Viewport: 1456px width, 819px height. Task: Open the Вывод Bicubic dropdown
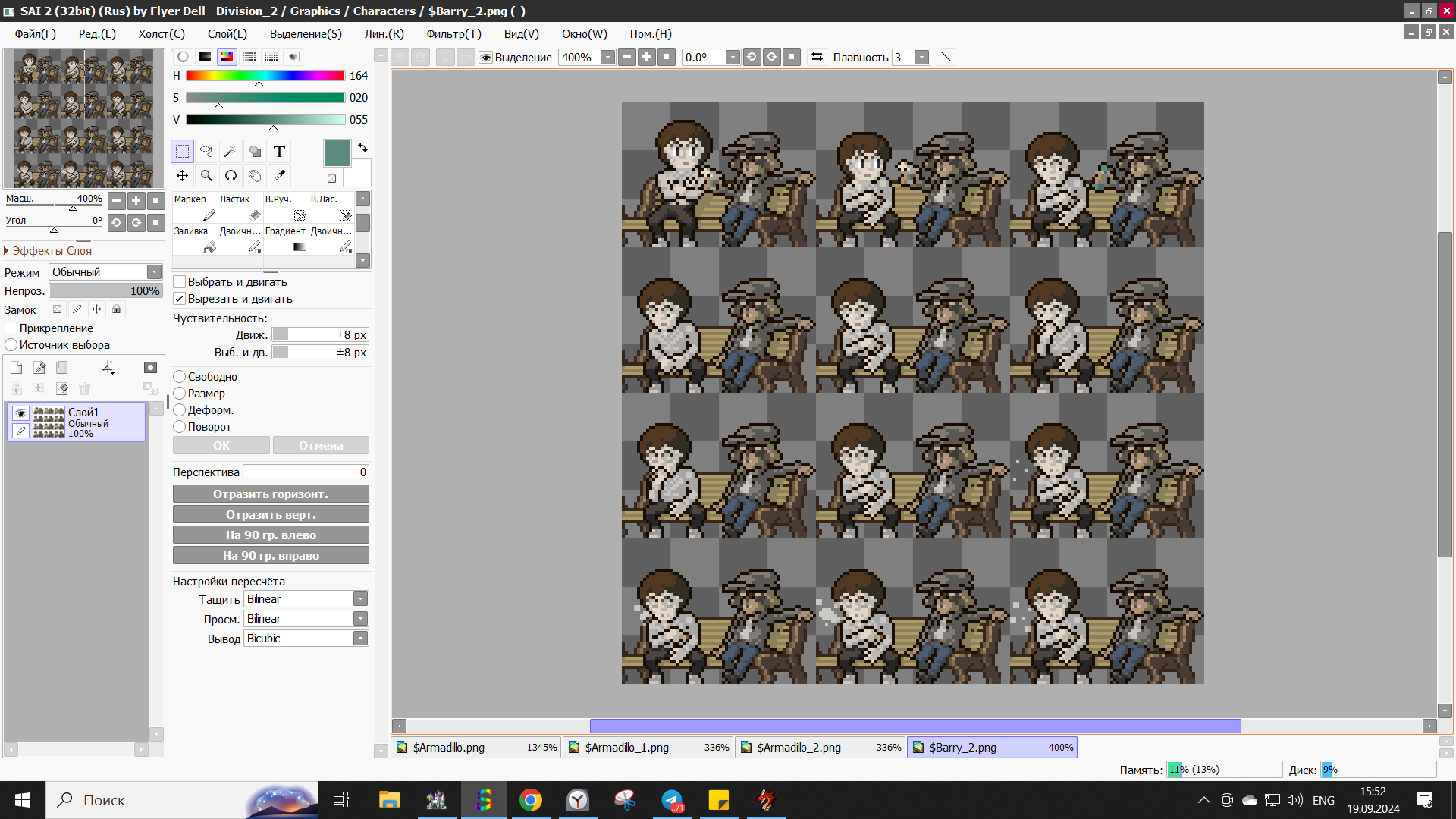point(306,639)
